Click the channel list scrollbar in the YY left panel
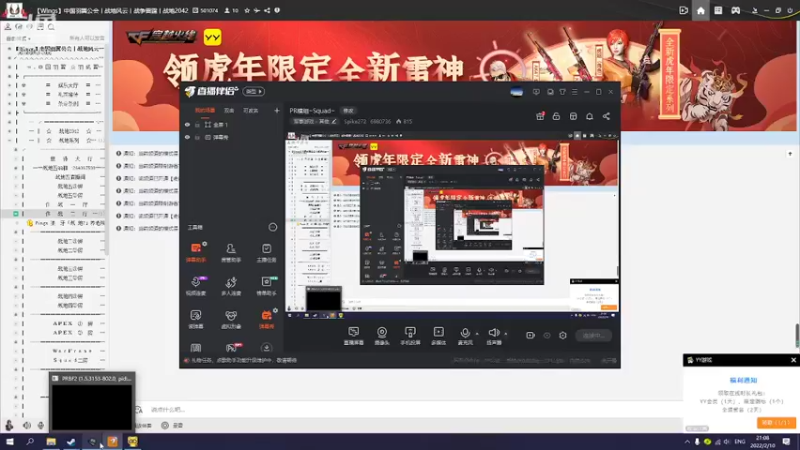 [107, 151]
